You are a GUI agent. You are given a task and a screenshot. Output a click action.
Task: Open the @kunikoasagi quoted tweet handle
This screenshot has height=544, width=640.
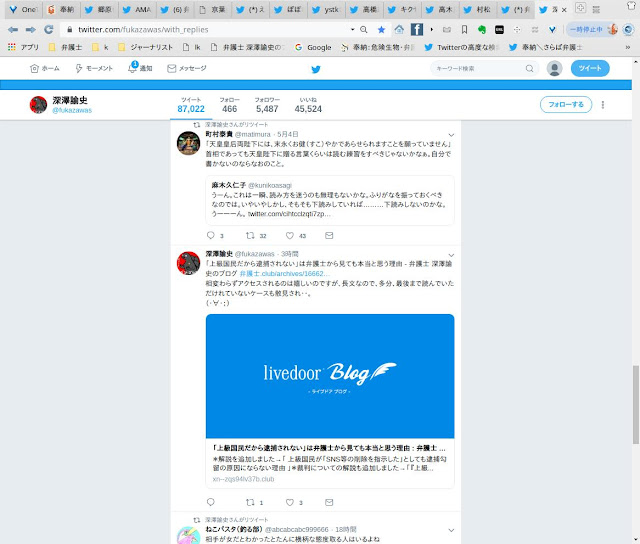tap(270, 185)
